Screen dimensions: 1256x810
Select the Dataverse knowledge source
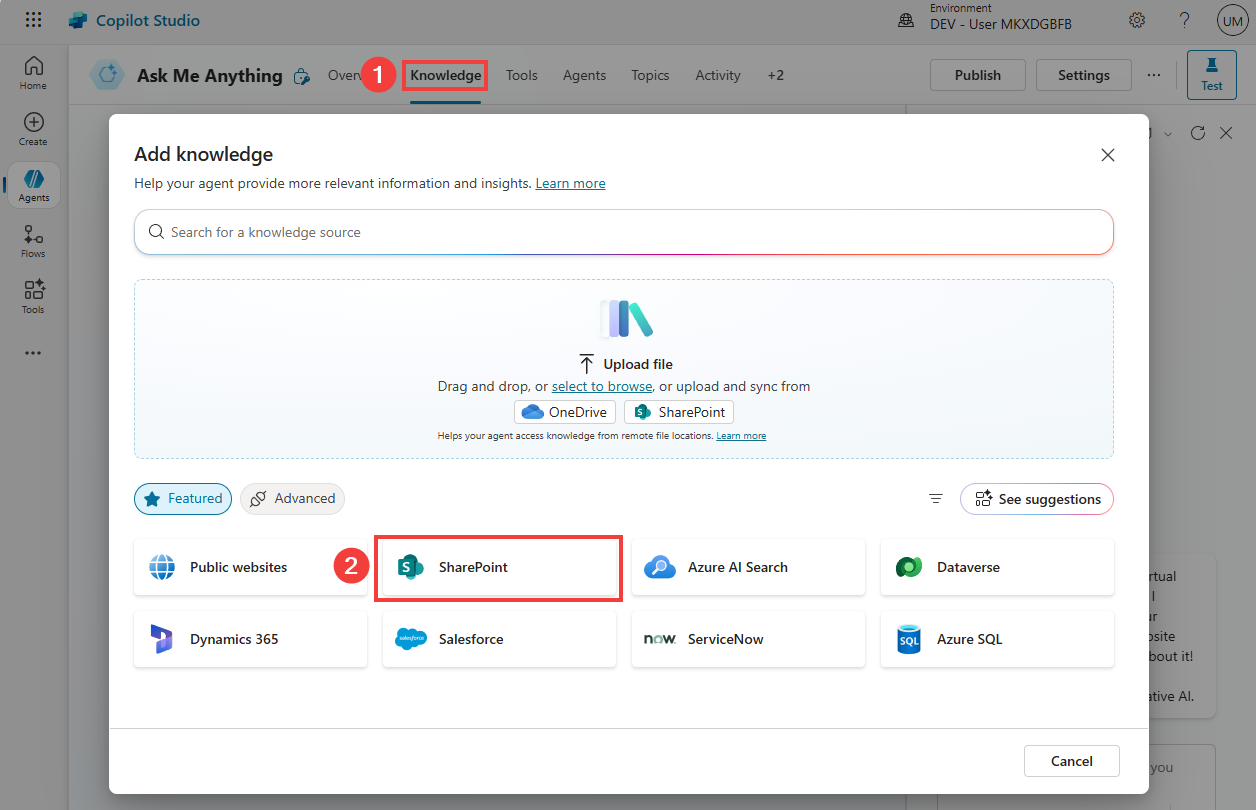point(996,567)
